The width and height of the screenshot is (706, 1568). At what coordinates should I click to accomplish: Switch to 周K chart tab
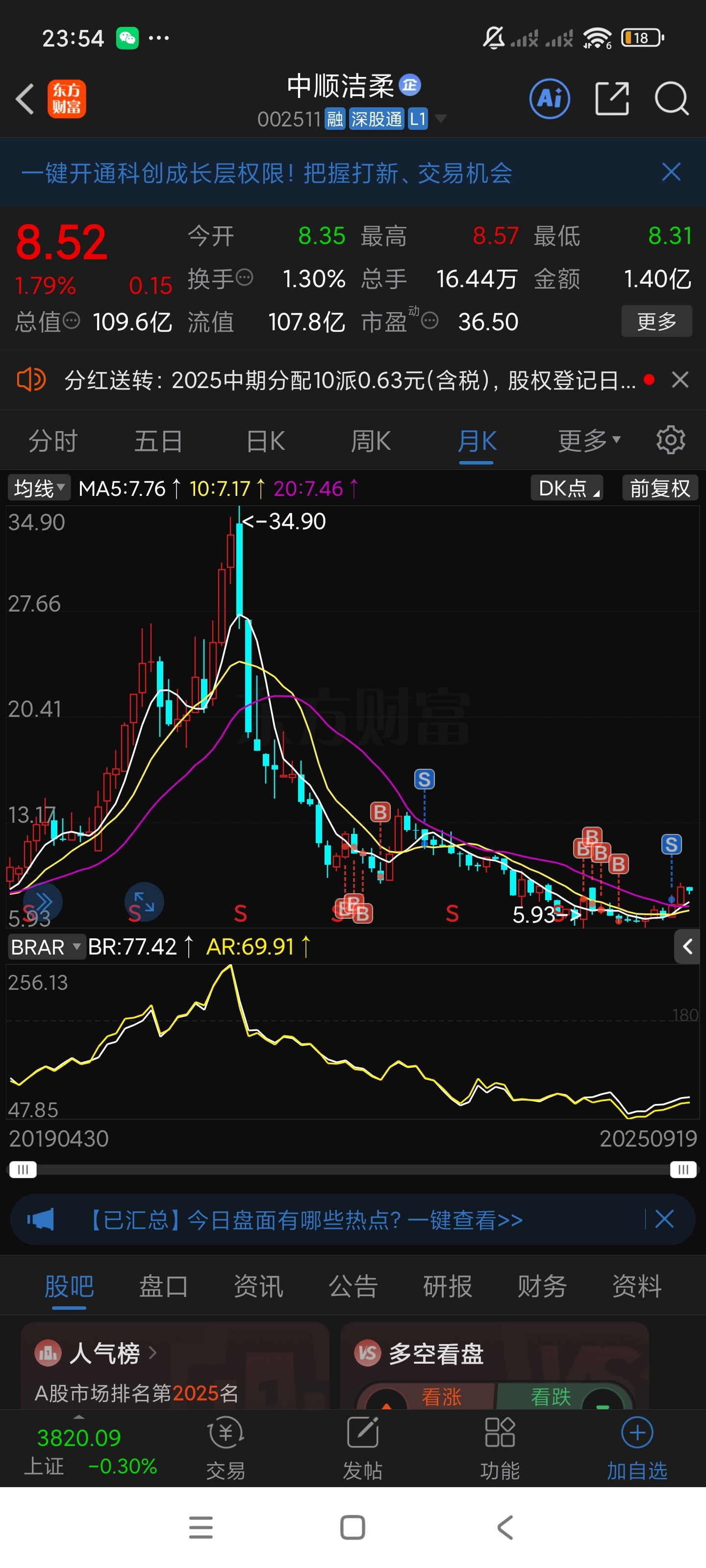point(370,440)
